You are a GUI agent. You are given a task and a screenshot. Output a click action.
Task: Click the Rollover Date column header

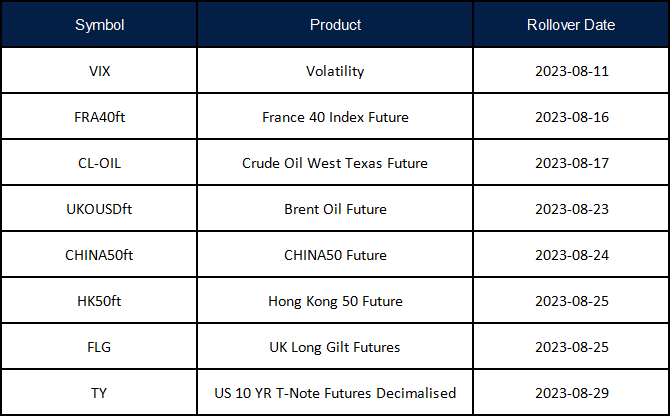click(571, 25)
